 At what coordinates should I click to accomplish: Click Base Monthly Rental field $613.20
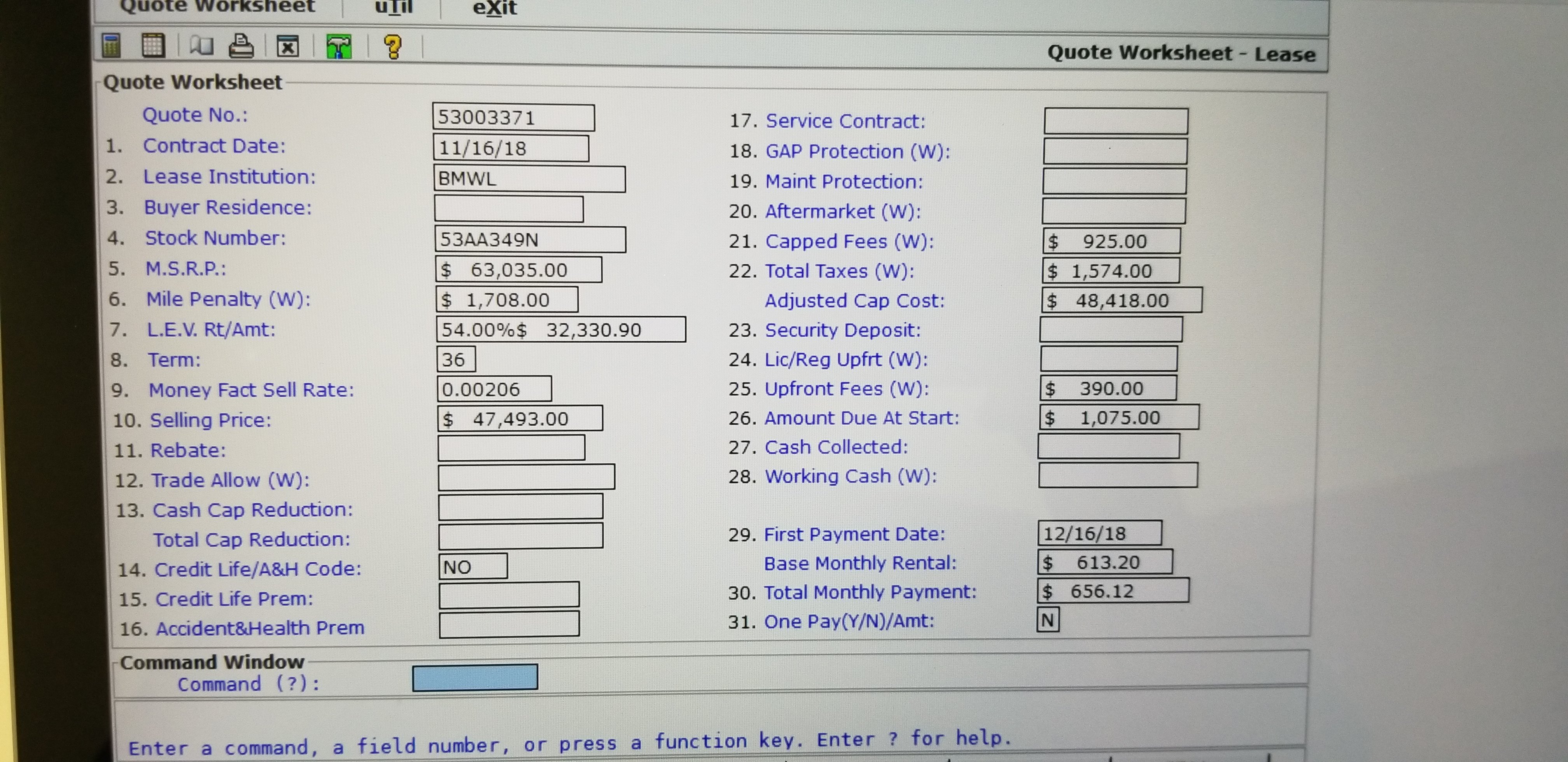point(1105,562)
